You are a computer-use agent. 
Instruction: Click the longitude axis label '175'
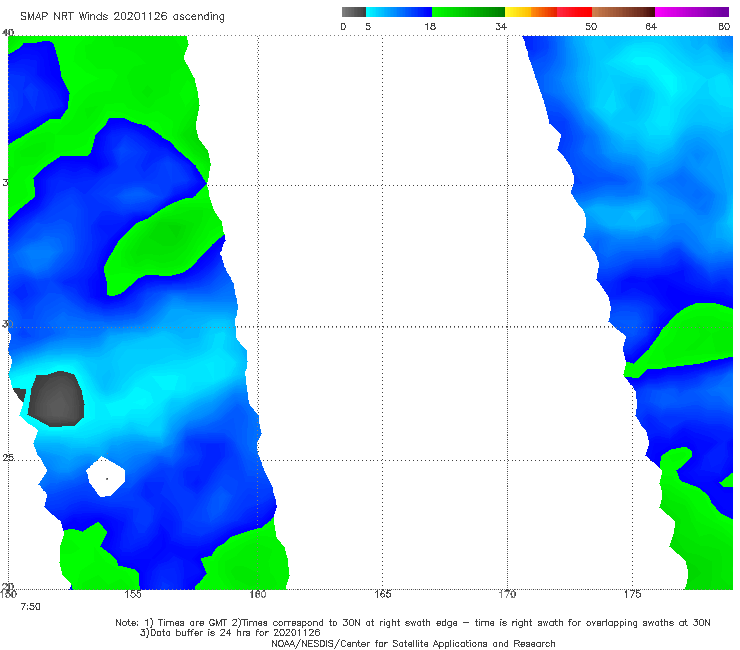click(632, 594)
